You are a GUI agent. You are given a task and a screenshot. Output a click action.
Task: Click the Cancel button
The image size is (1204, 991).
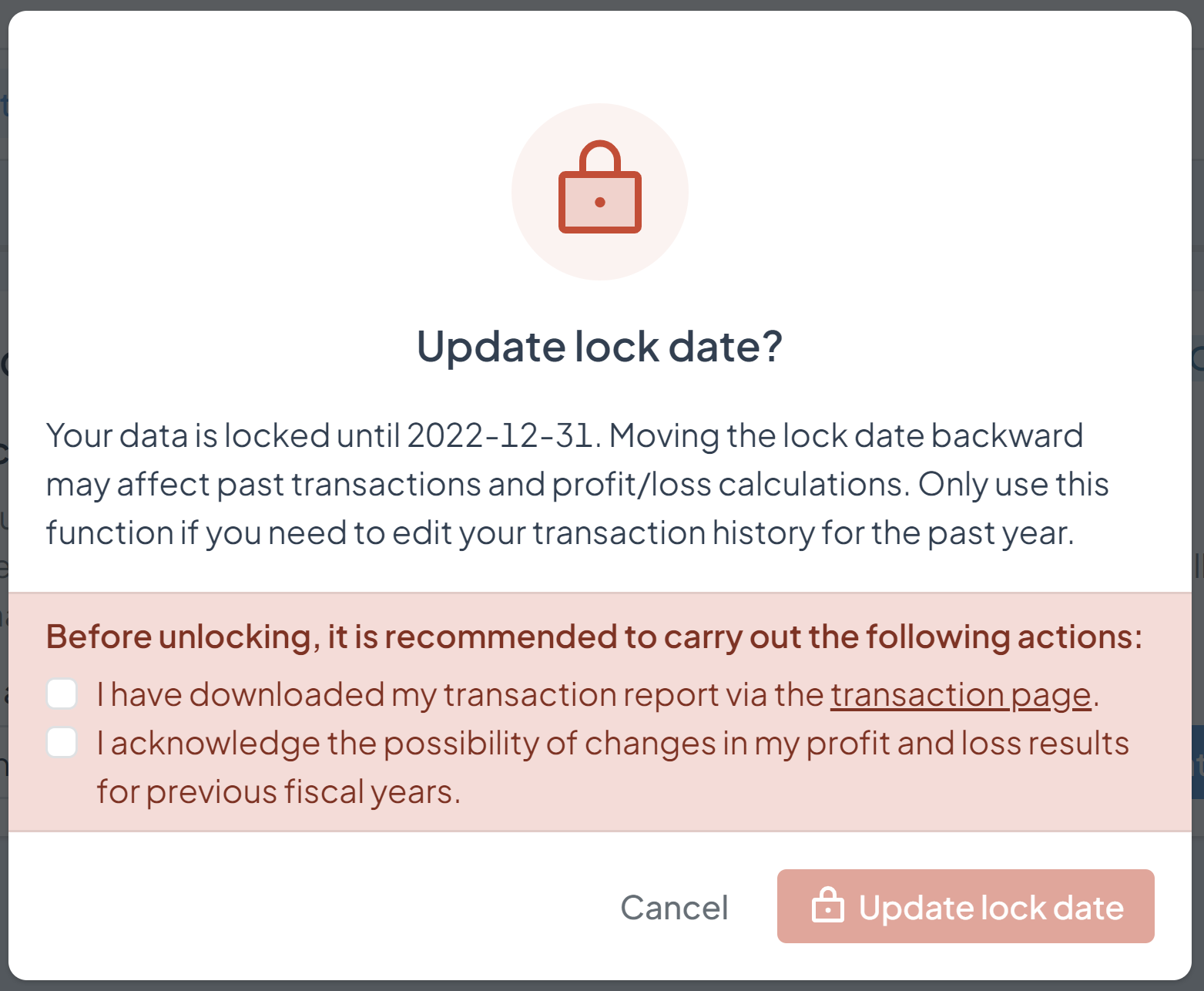675,907
